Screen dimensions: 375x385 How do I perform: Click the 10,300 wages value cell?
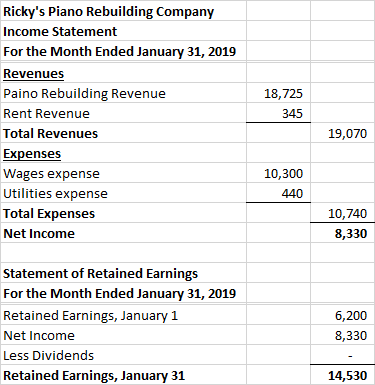point(278,173)
